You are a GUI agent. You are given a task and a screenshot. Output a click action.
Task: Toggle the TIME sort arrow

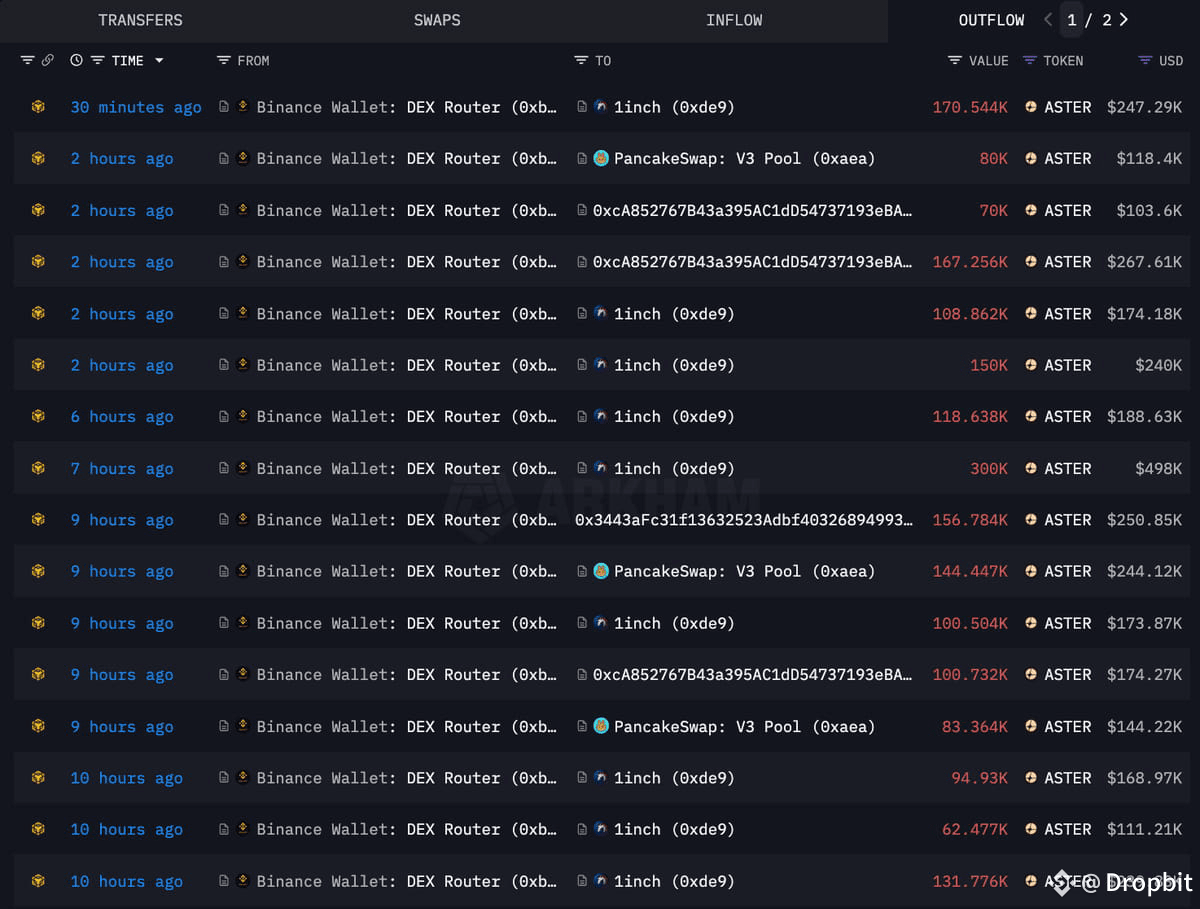159,61
